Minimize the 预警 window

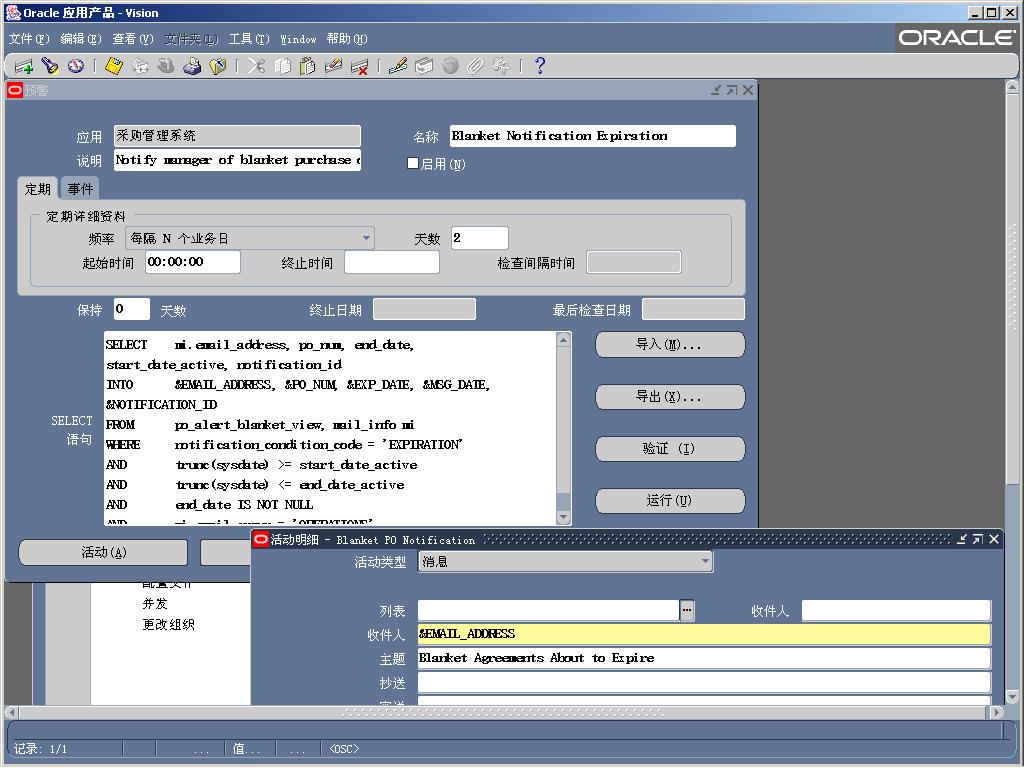pos(716,90)
